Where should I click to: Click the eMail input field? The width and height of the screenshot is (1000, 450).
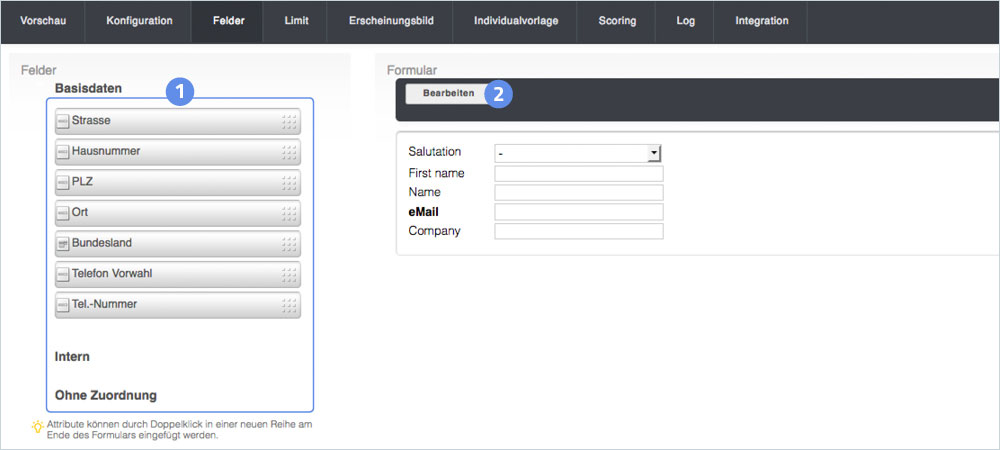579,212
